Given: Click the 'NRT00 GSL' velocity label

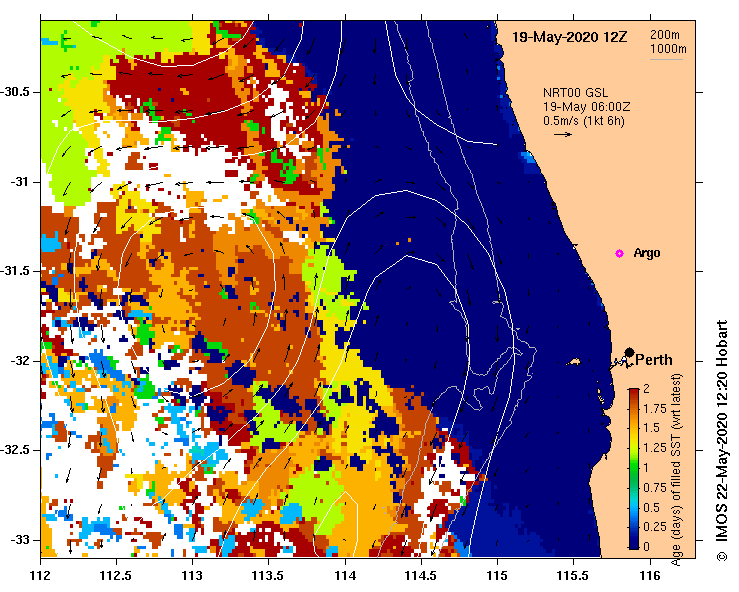Looking at the screenshot, I should 575,93.
